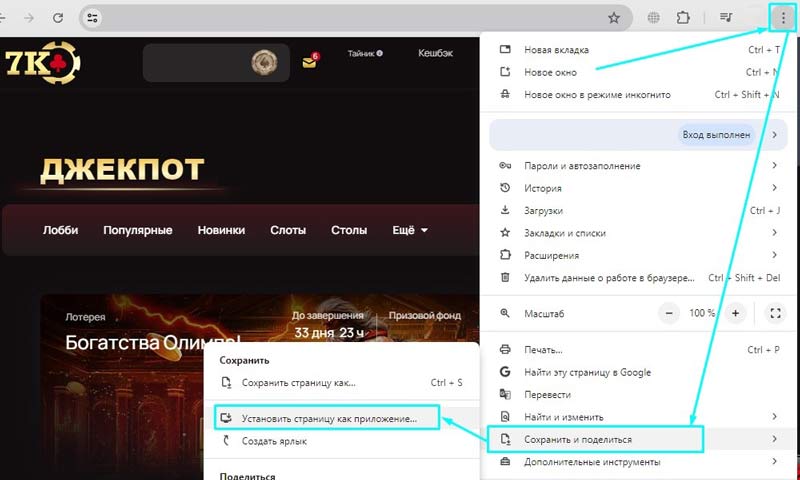Open Загрузки from the menu

[x=638, y=210]
